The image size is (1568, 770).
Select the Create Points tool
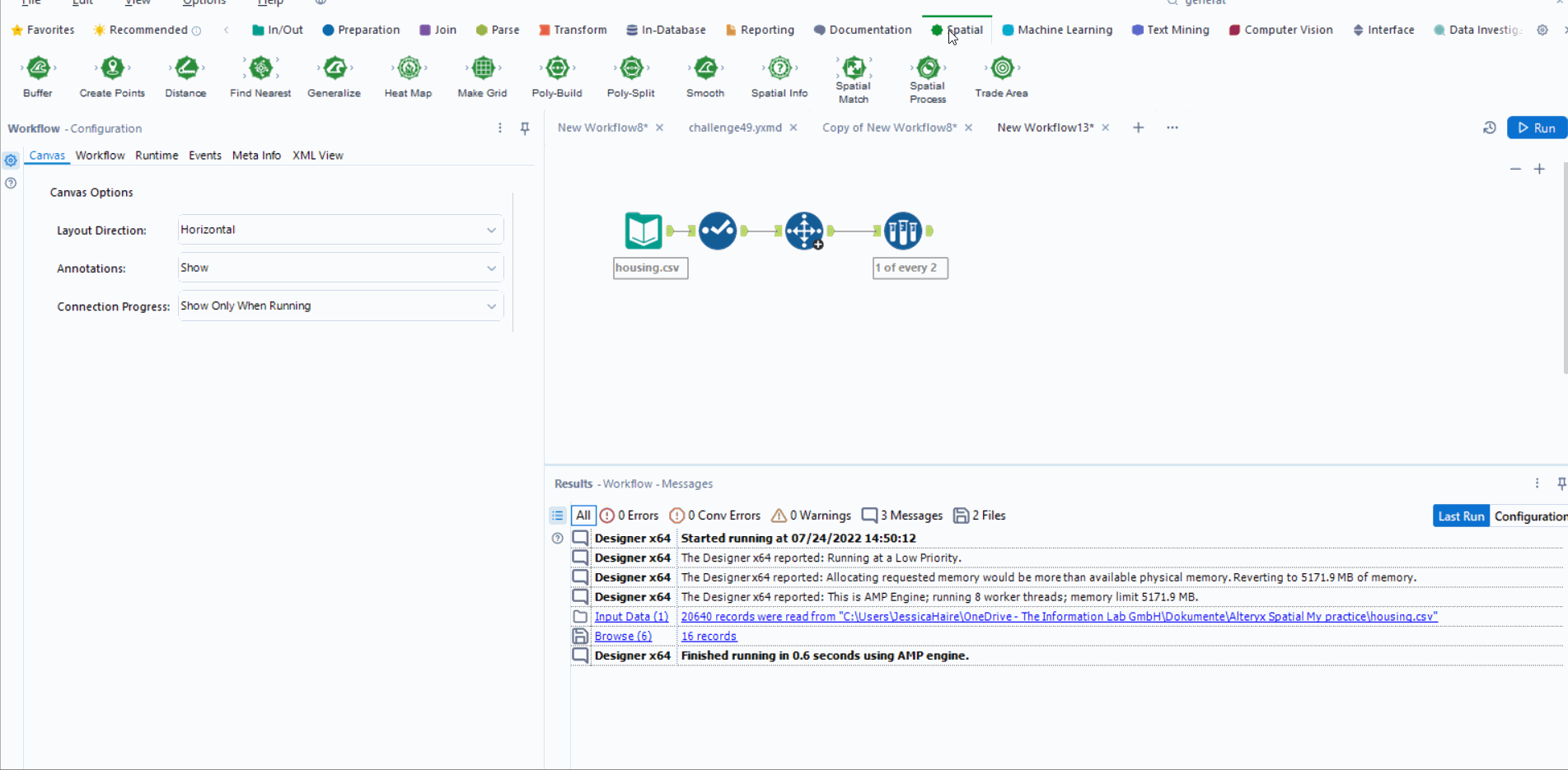pos(112,68)
